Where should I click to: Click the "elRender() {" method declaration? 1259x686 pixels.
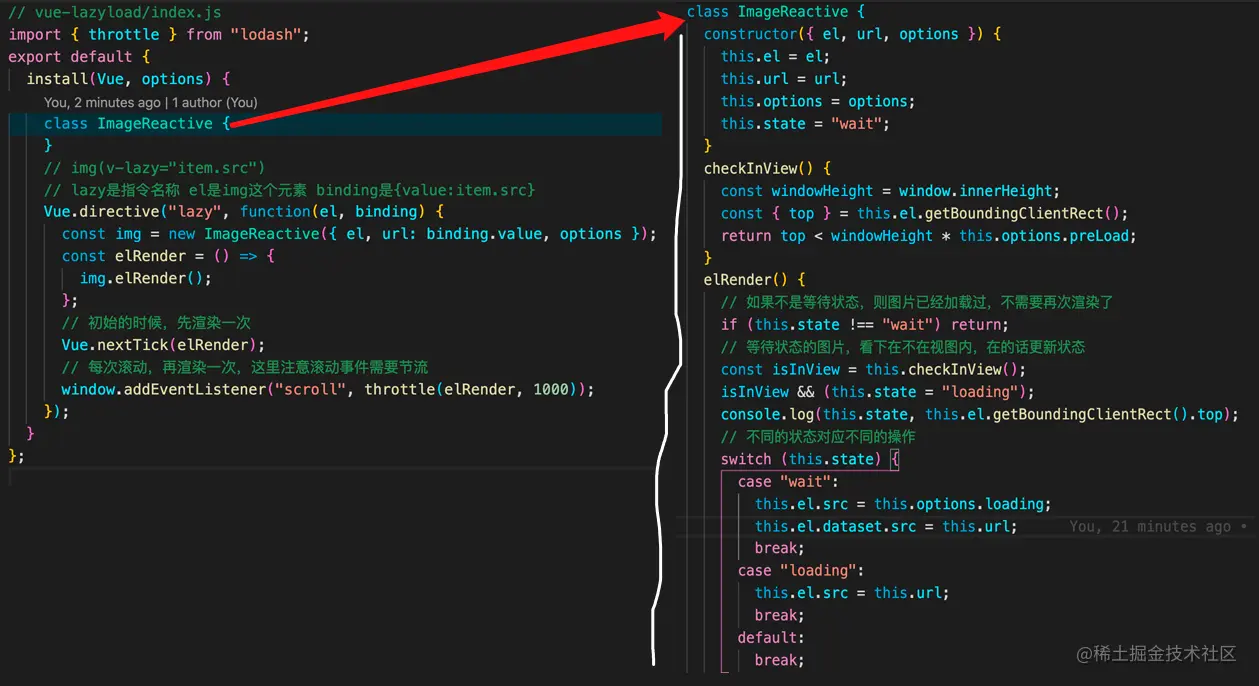coord(754,280)
